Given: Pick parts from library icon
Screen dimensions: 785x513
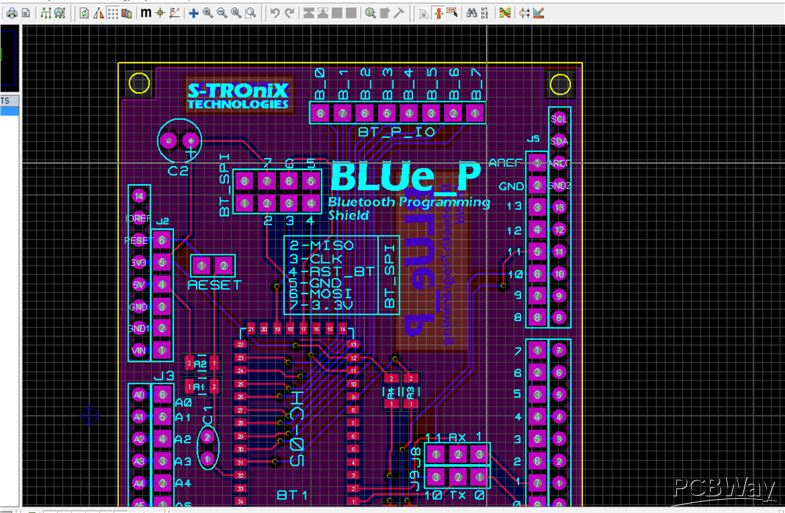Looking at the screenshot, I should pyautogui.click(x=370, y=13).
